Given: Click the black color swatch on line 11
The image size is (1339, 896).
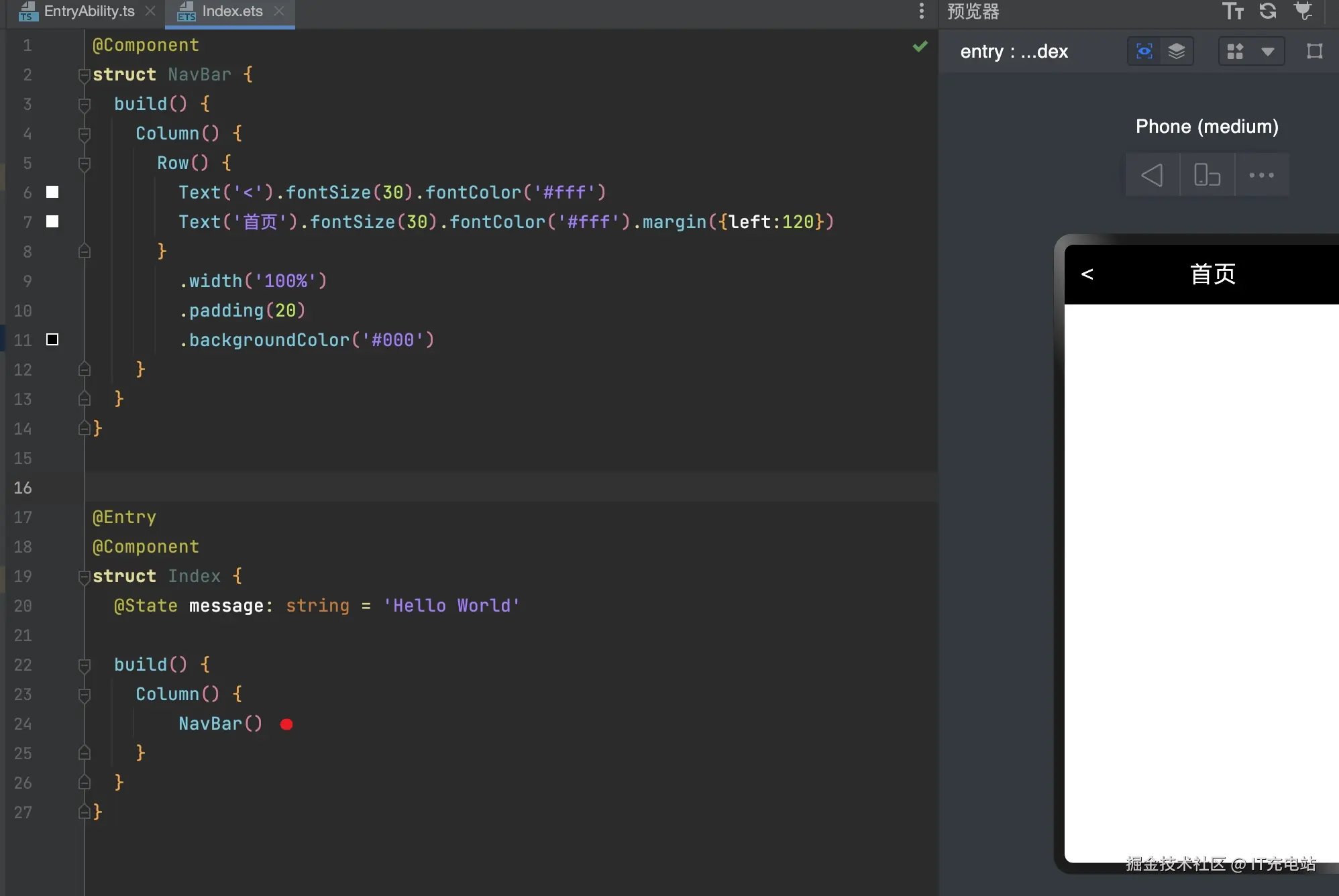Looking at the screenshot, I should (x=52, y=340).
